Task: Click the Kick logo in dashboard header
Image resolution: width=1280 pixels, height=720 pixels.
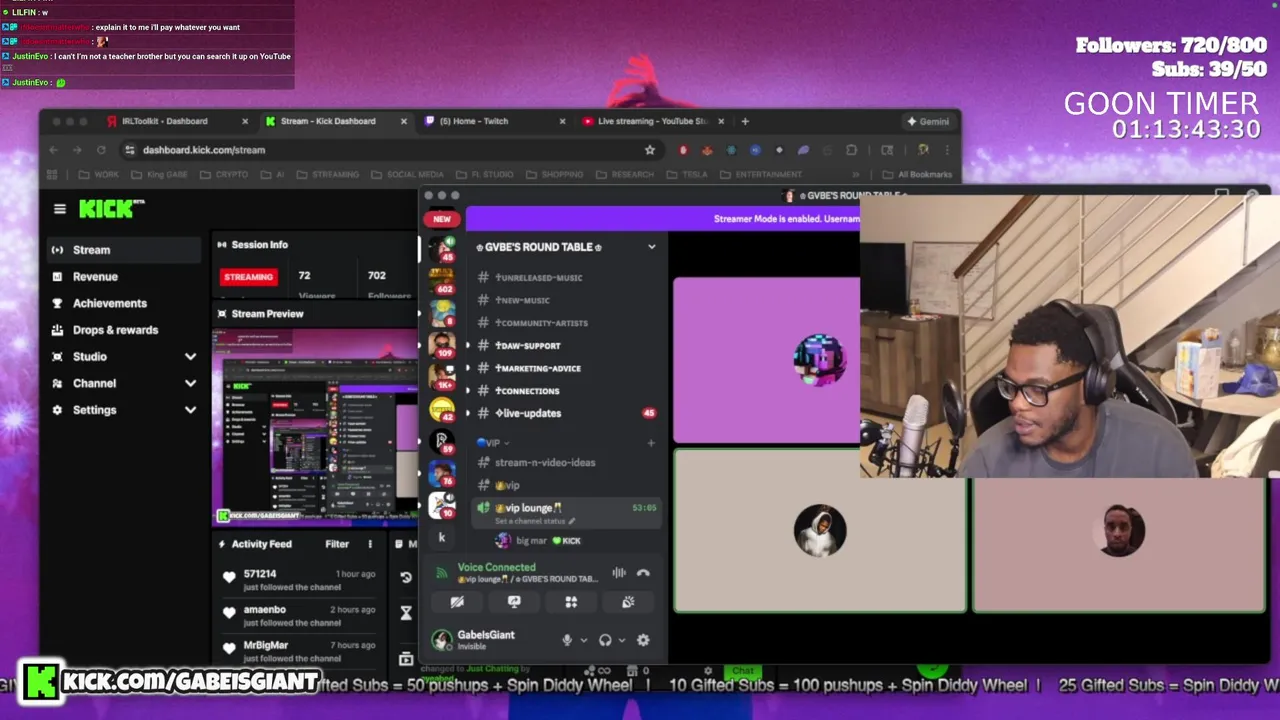Action: click(111, 209)
